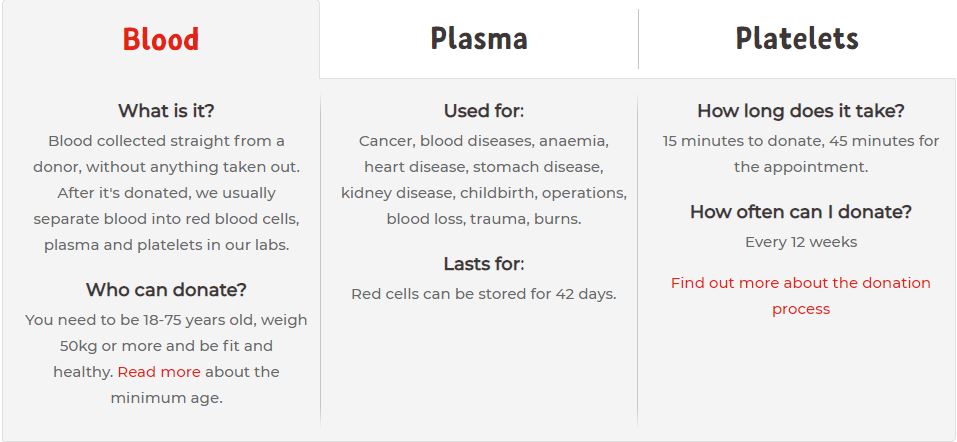
Task: Click the What is it? heading
Action: coord(166,111)
